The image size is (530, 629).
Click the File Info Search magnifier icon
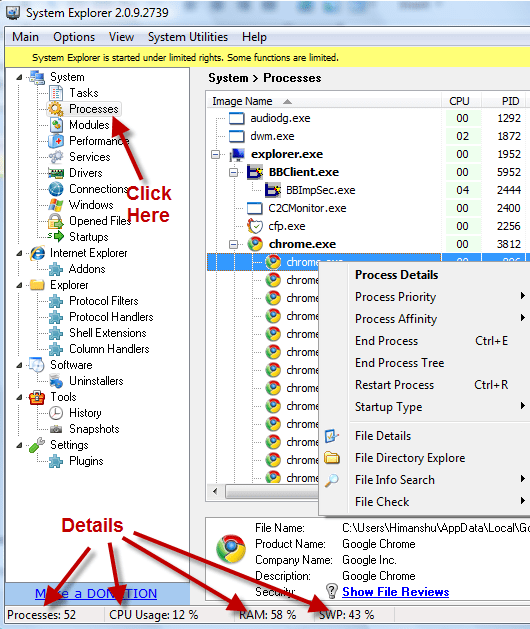(x=331, y=480)
